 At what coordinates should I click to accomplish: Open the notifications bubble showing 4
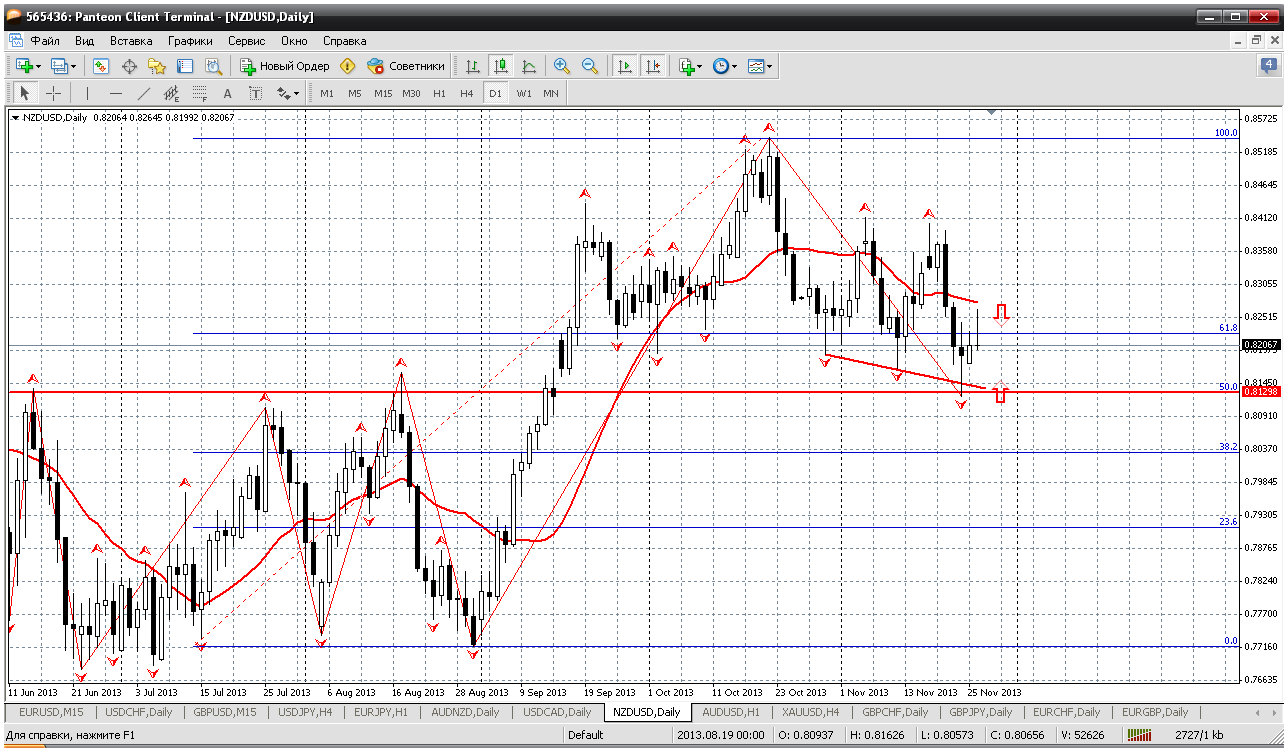pyautogui.click(x=1269, y=66)
